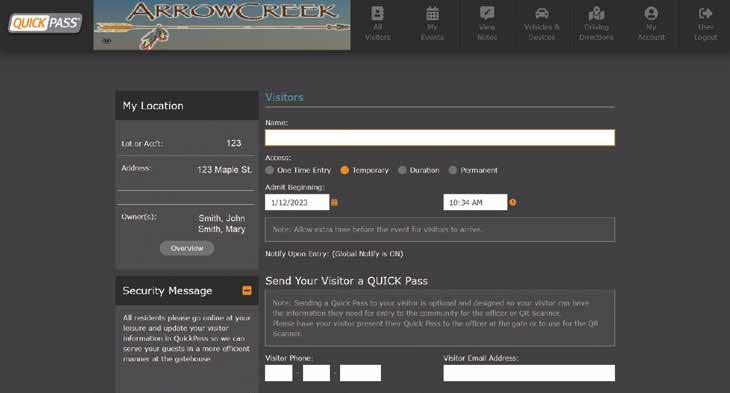The image size is (730, 393).
Task: Select Duration access option
Action: [402, 170]
